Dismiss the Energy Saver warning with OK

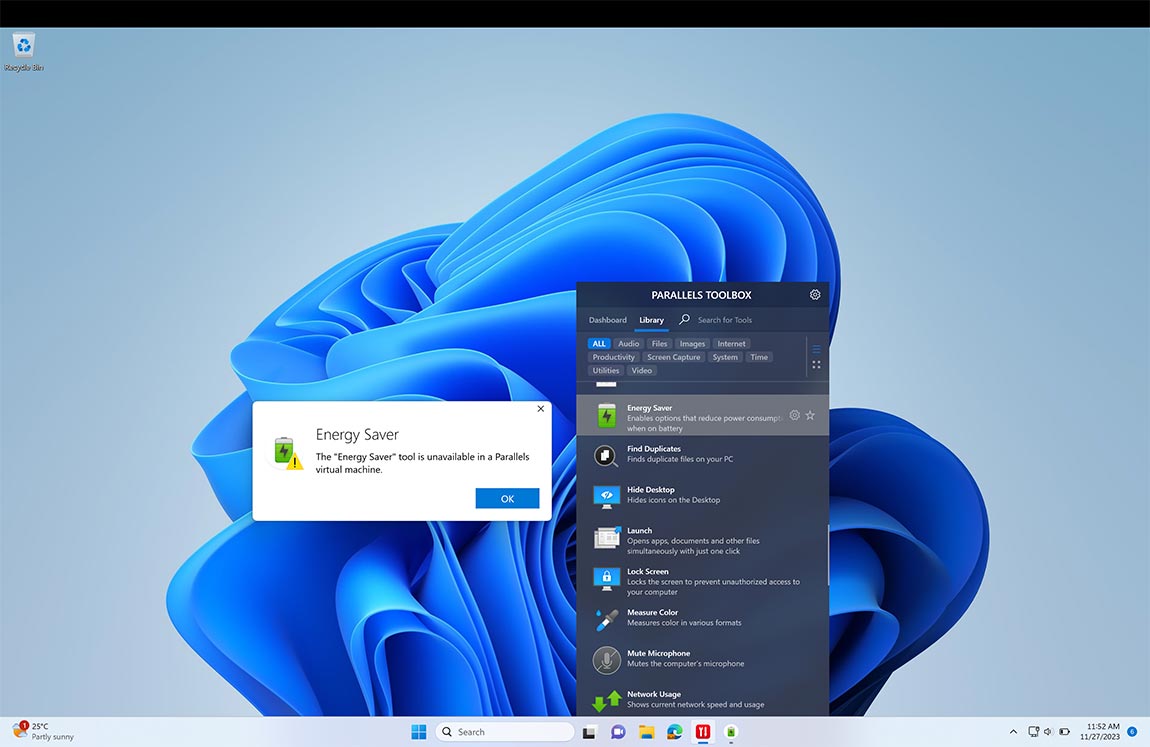pos(507,497)
